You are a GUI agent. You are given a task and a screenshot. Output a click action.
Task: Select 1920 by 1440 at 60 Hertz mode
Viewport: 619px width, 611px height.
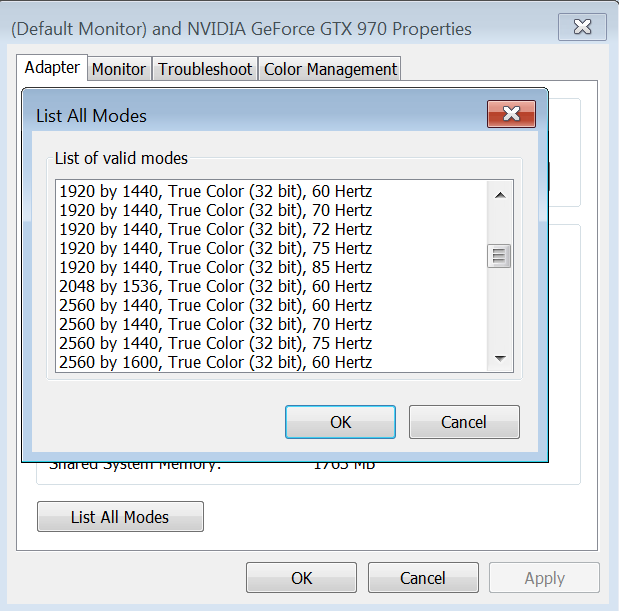tap(216, 191)
